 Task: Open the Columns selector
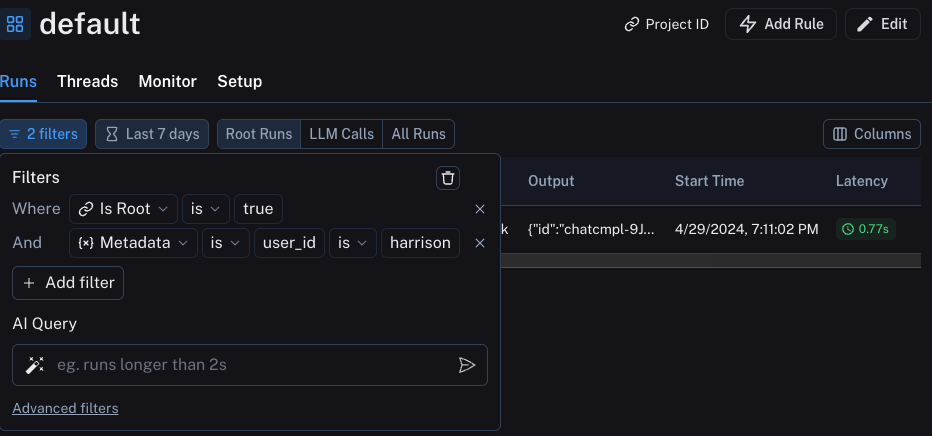click(871, 134)
